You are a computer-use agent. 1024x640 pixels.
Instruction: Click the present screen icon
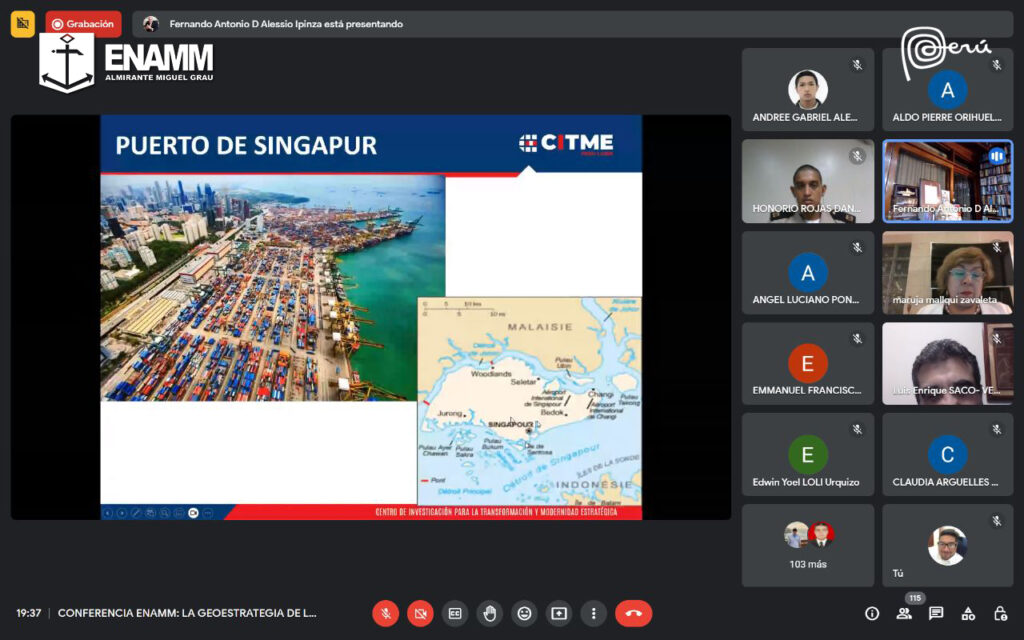coord(558,613)
